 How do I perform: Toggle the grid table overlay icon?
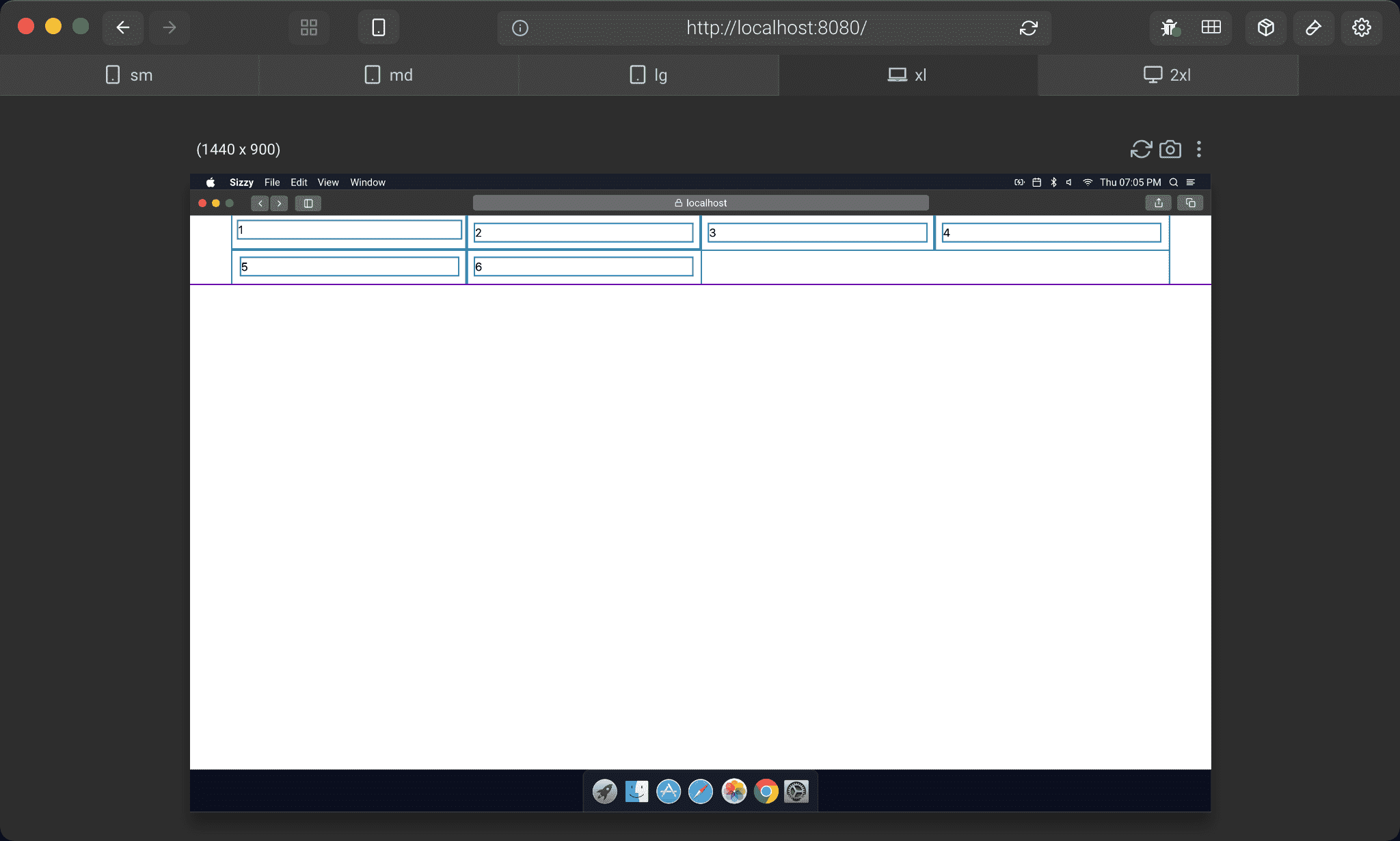coord(1211,27)
